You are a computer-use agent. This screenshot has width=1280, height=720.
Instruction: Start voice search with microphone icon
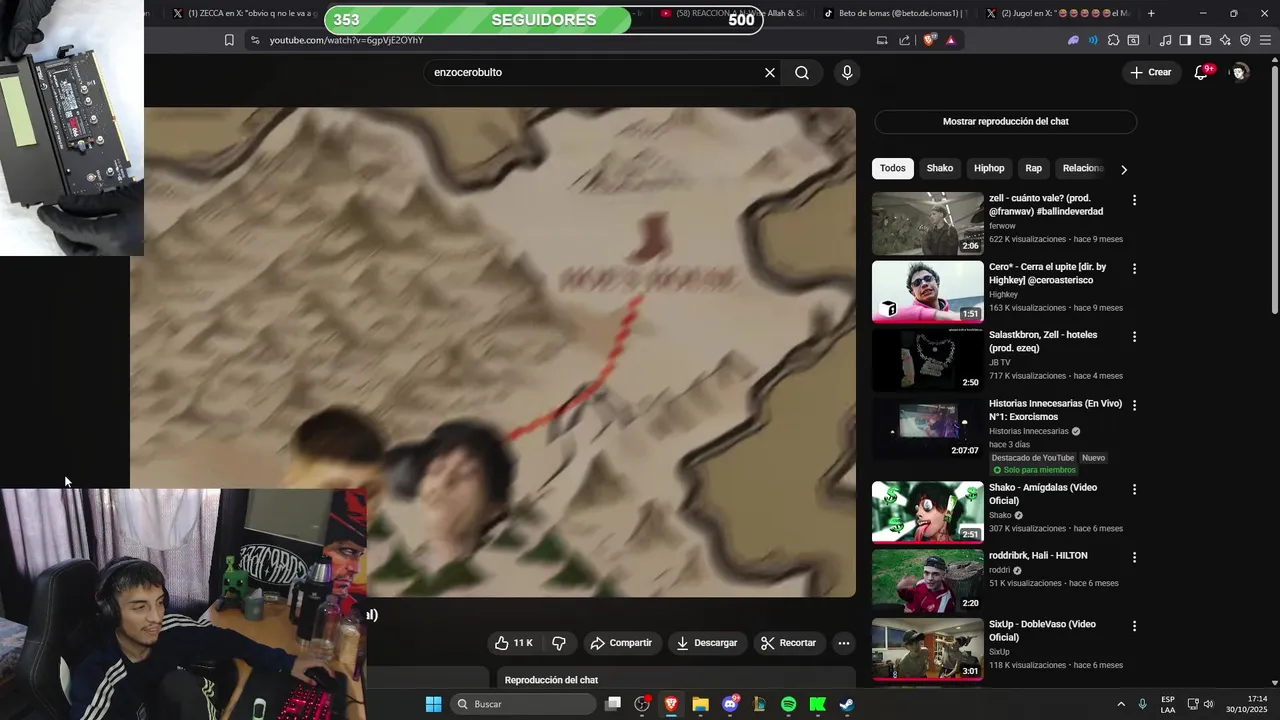tap(847, 72)
